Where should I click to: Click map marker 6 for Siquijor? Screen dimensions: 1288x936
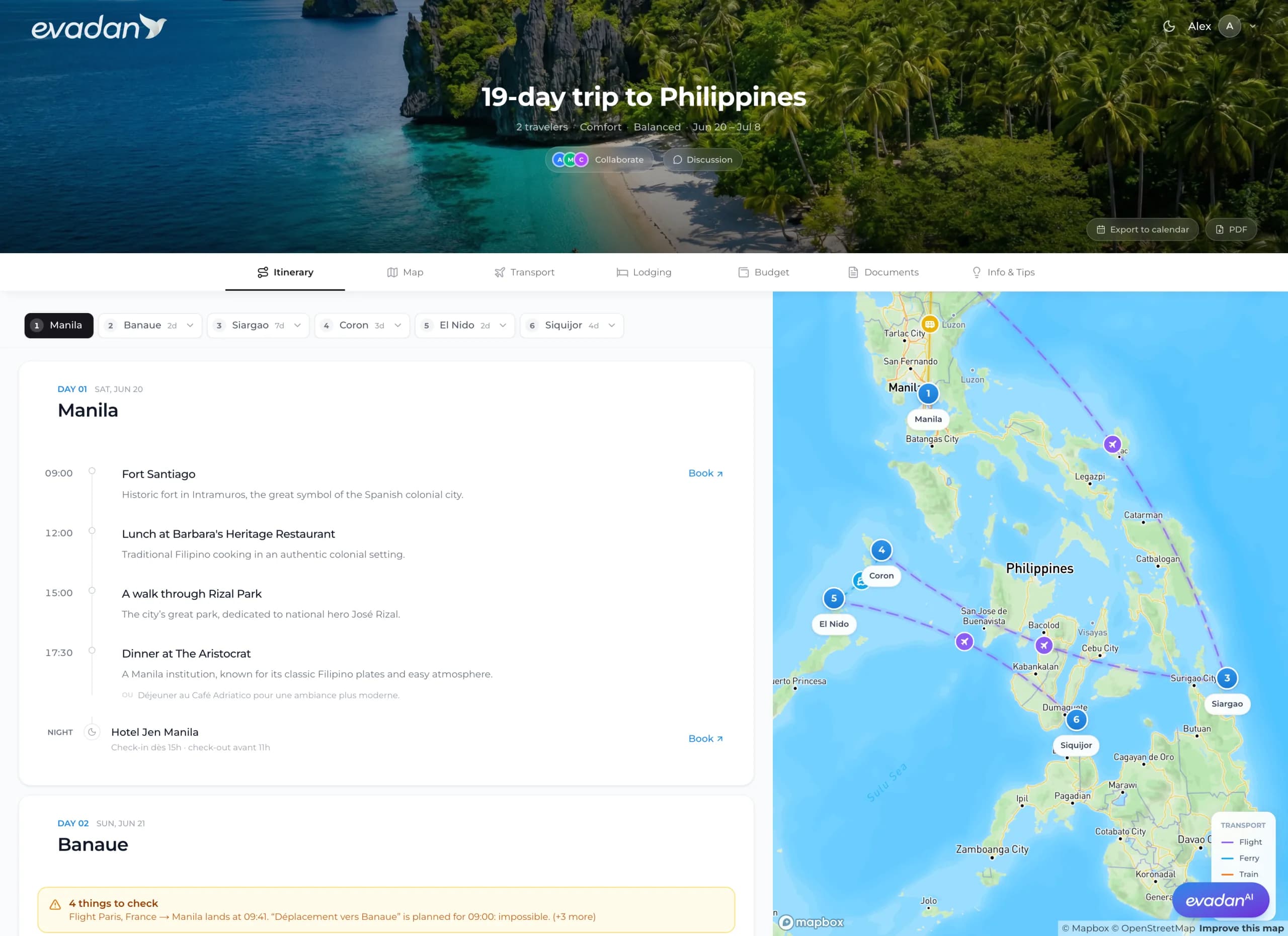(x=1076, y=720)
